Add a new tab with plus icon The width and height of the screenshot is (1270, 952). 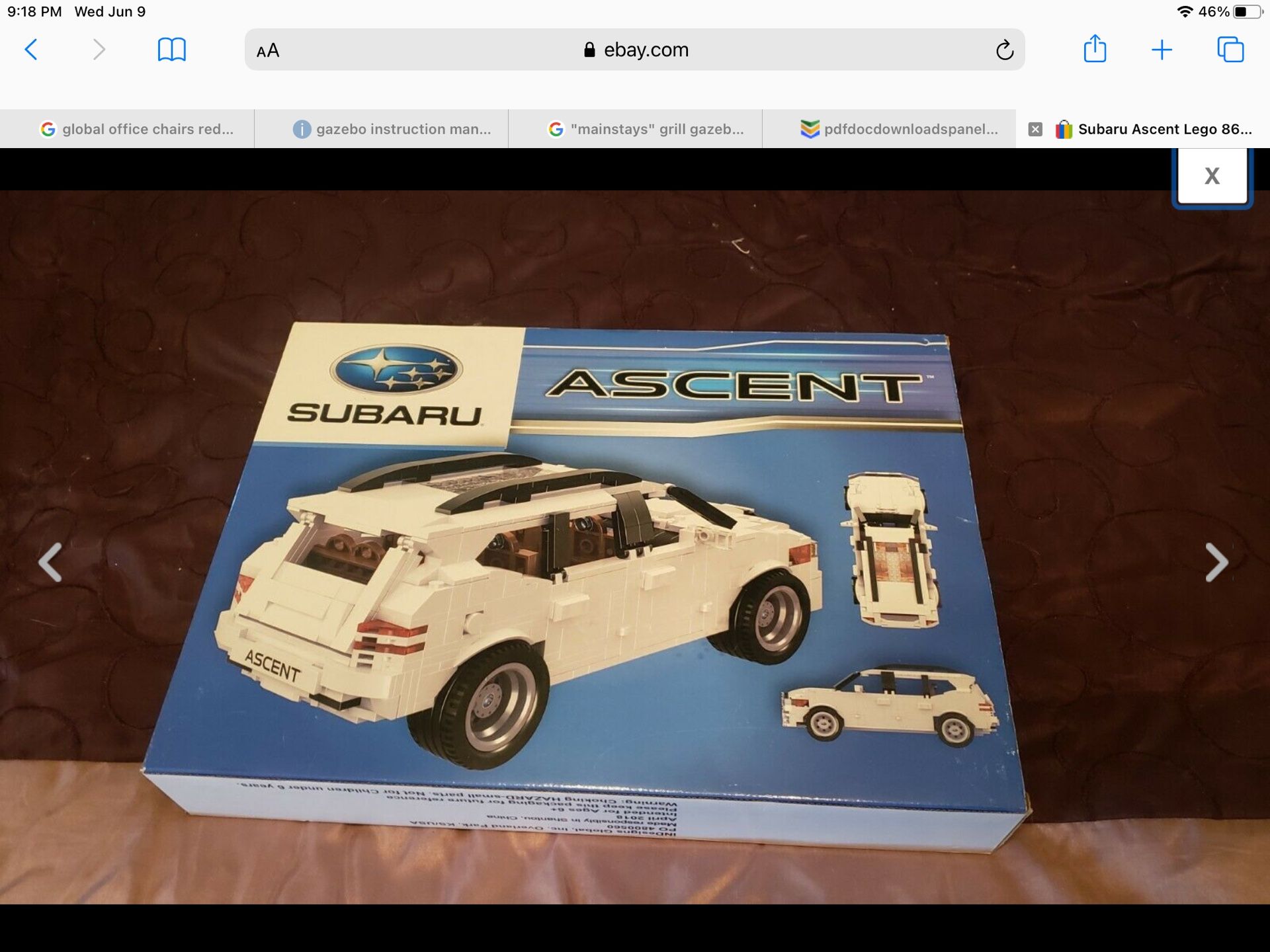[x=1162, y=50]
